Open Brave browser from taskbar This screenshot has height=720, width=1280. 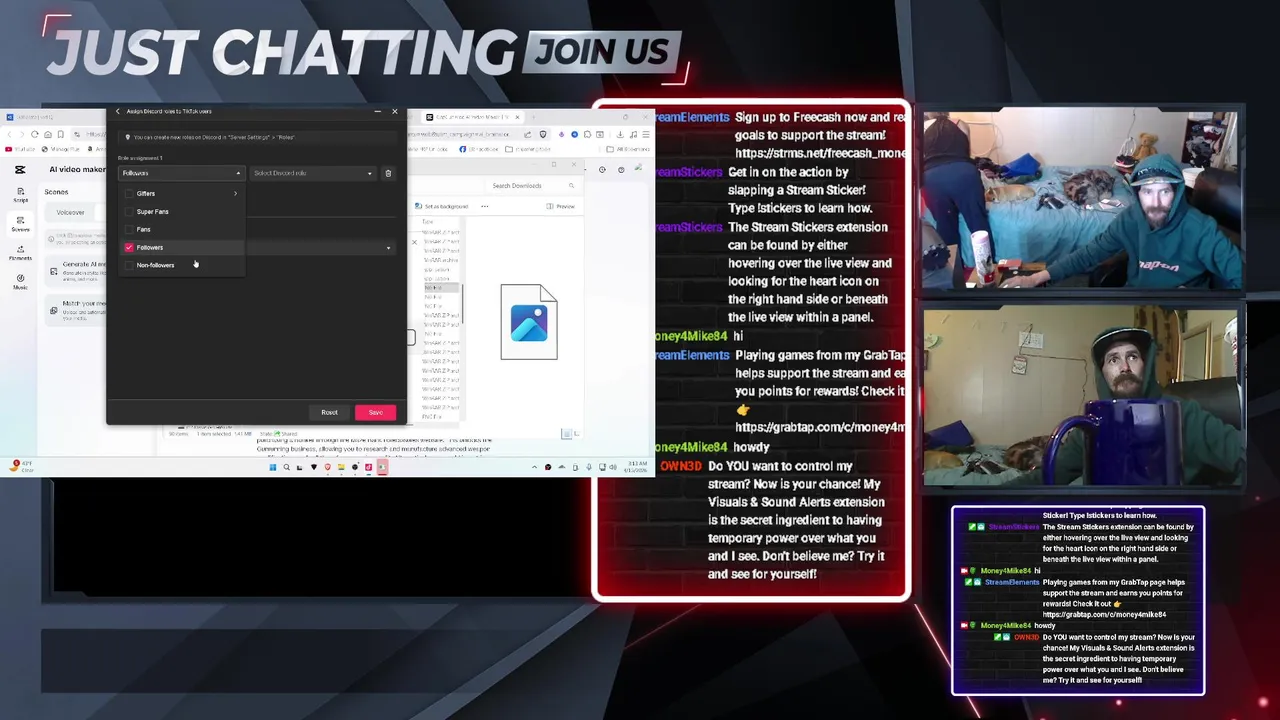pos(327,467)
